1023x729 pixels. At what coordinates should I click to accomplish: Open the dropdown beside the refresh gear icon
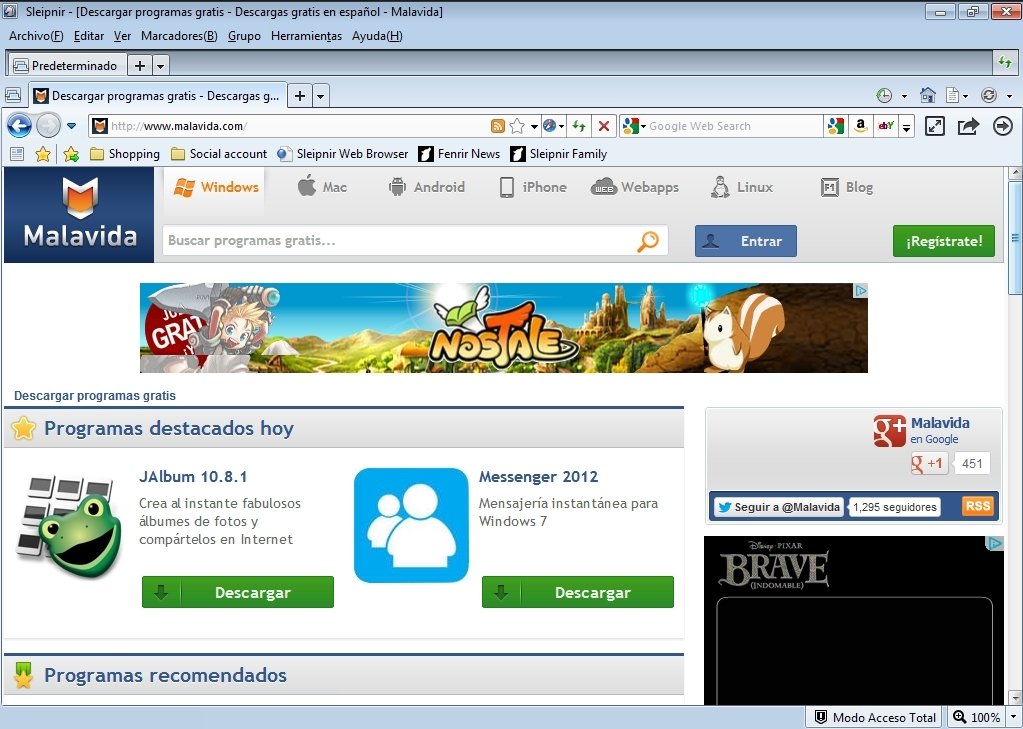click(1009, 97)
